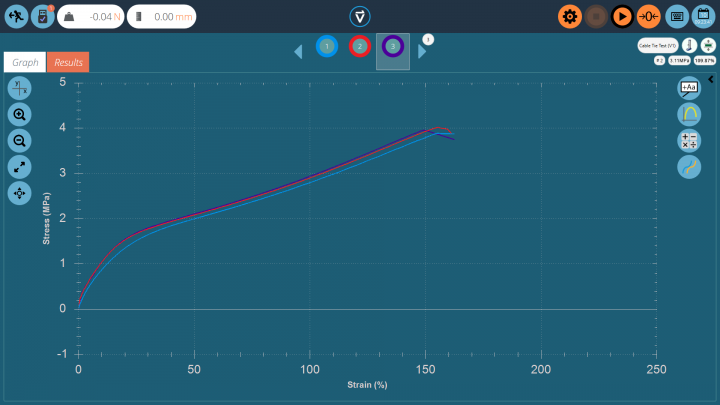Open the on-screen keyboard icon
This screenshot has width=720, height=405.
click(677, 16)
